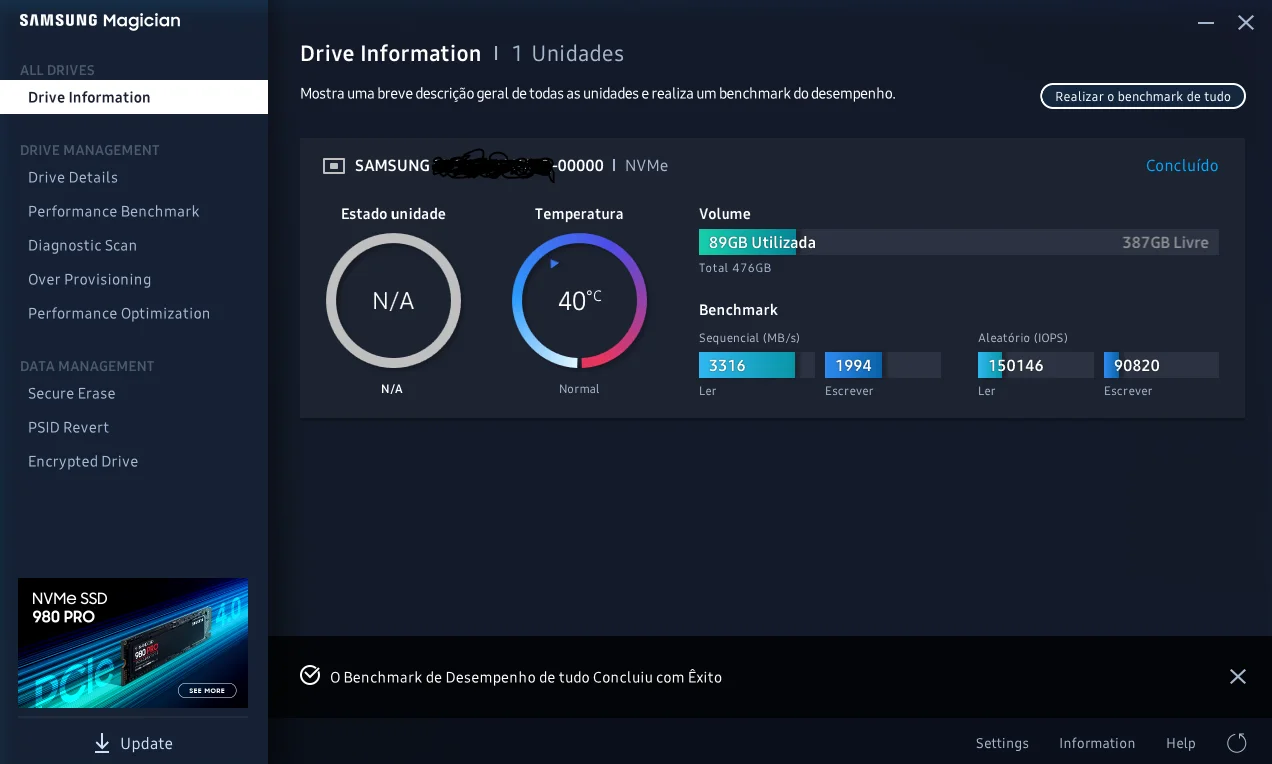Screen dimensions: 1272x764
Task: Click the Aleatório (IOPS) label
Action: 1023,338
